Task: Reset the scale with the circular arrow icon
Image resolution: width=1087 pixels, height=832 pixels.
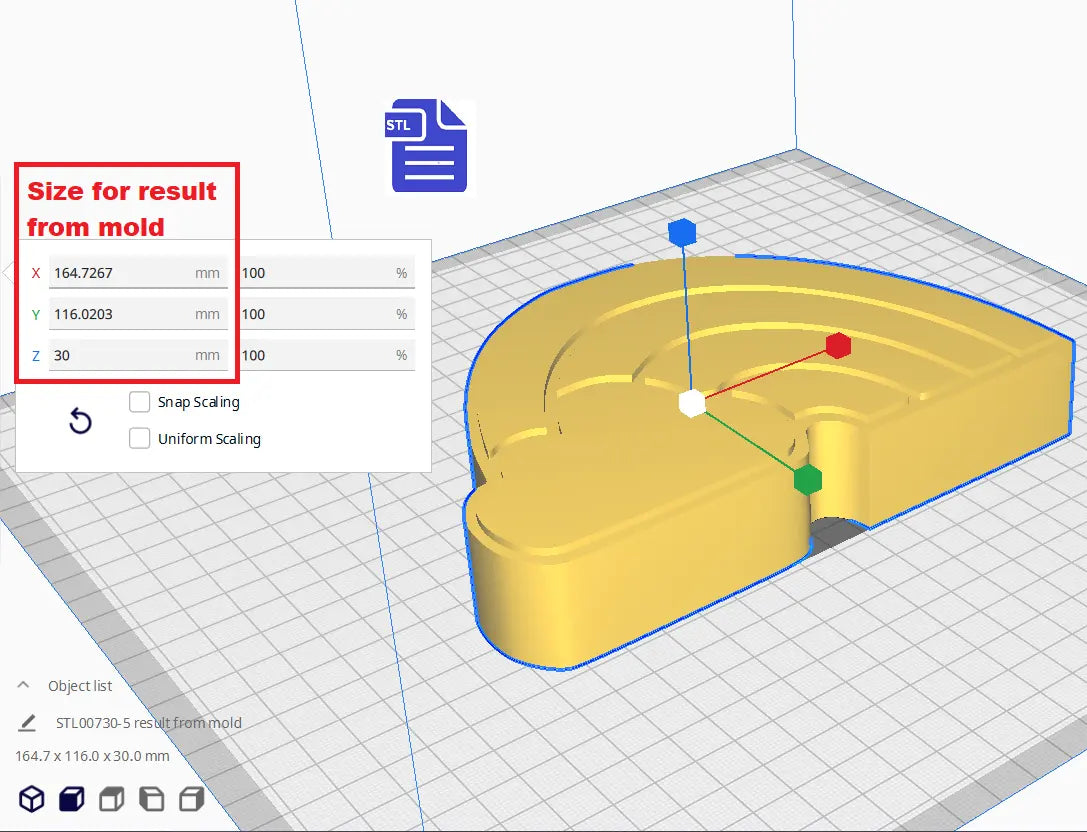Action: click(80, 422)
